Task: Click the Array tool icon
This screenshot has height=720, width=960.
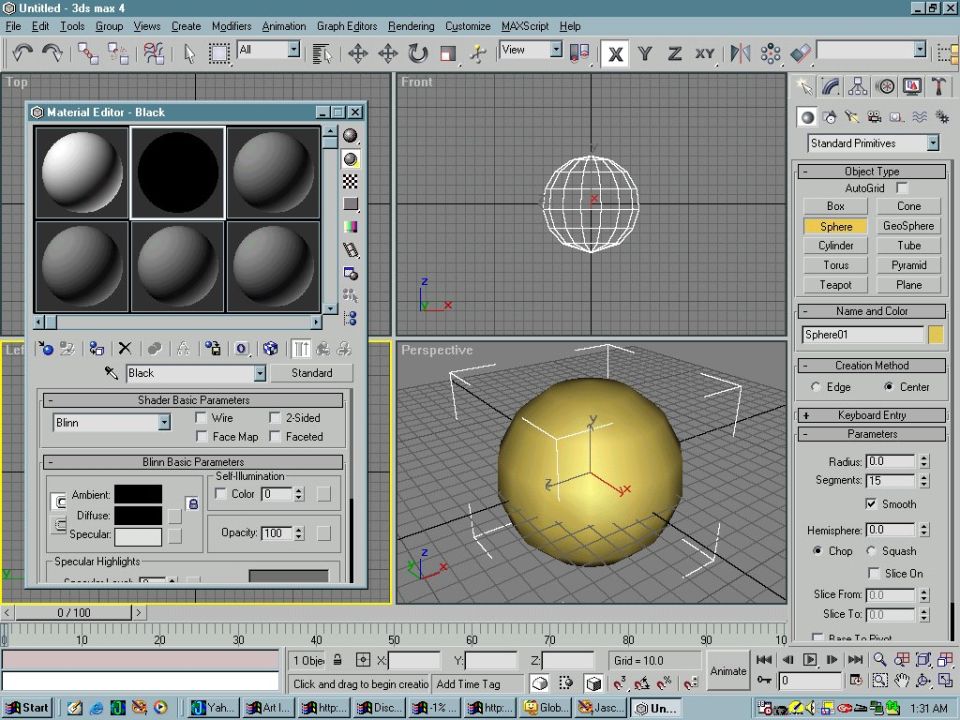Action: (x=770, y=53)
